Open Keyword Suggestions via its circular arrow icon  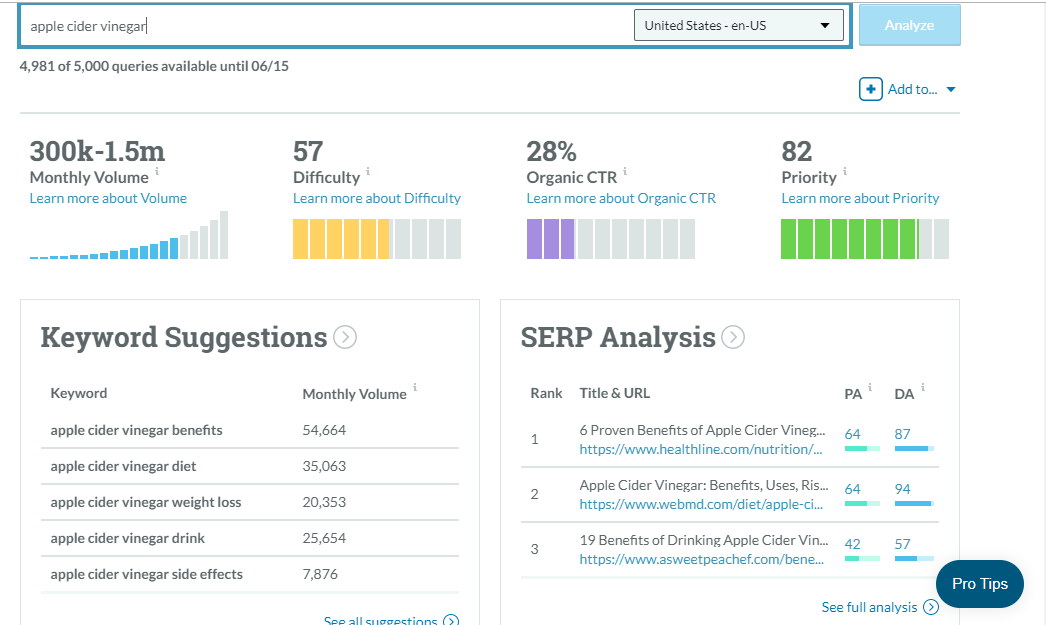pos(345,337)
